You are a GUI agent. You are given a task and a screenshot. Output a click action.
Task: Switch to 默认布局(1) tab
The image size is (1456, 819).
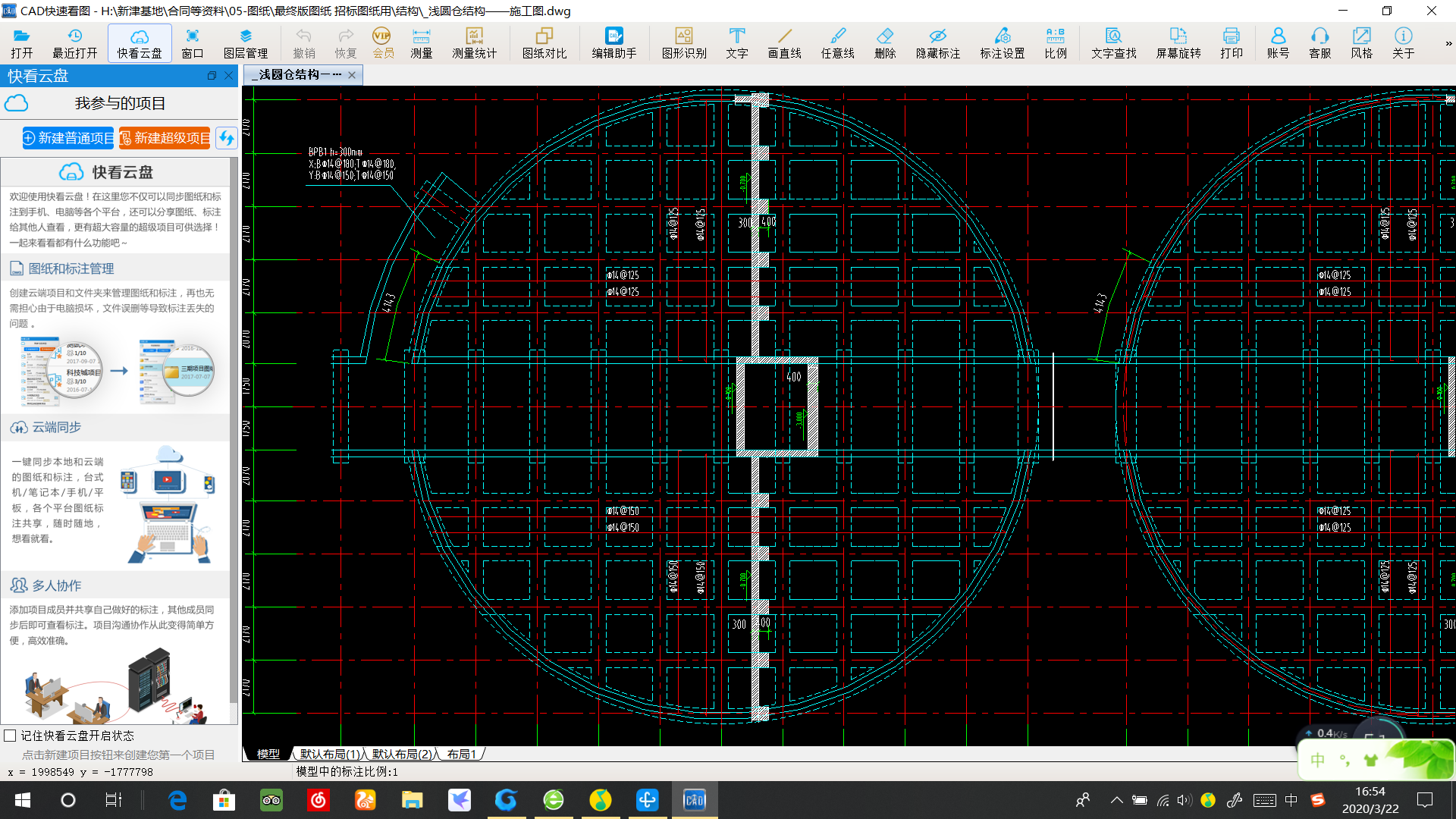tap(330, 754)
